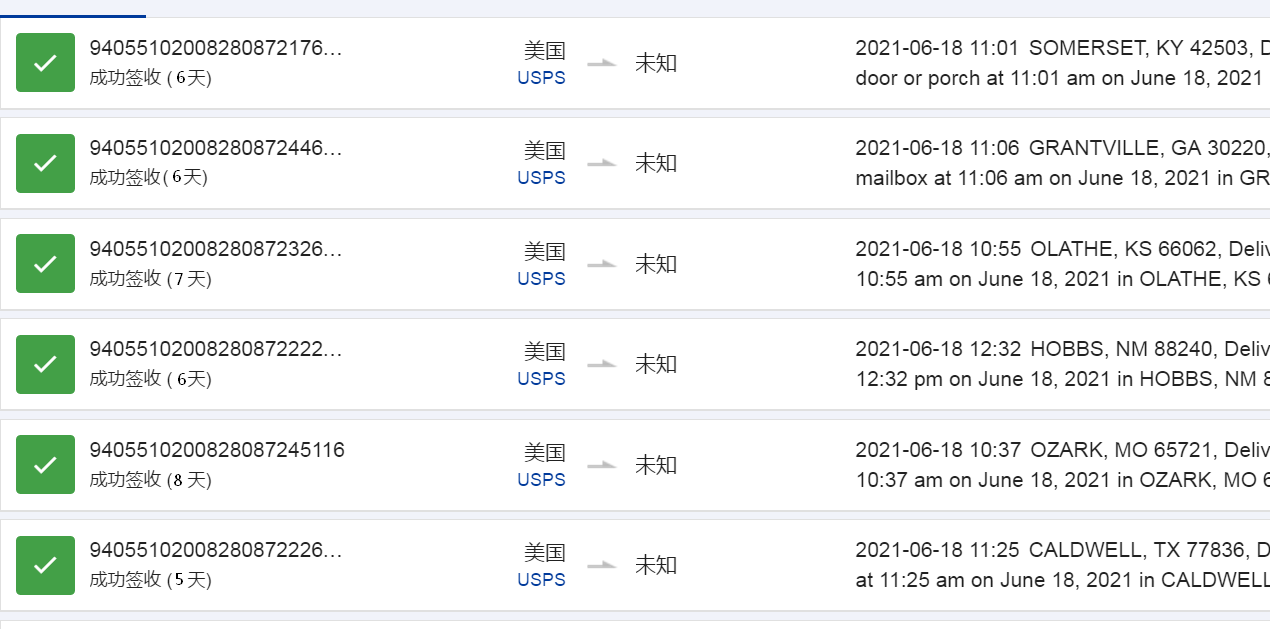1270x629 pixels.
Task: Click the gray arrow icon in the Ozark, MO row
Action: pos(602,465)
